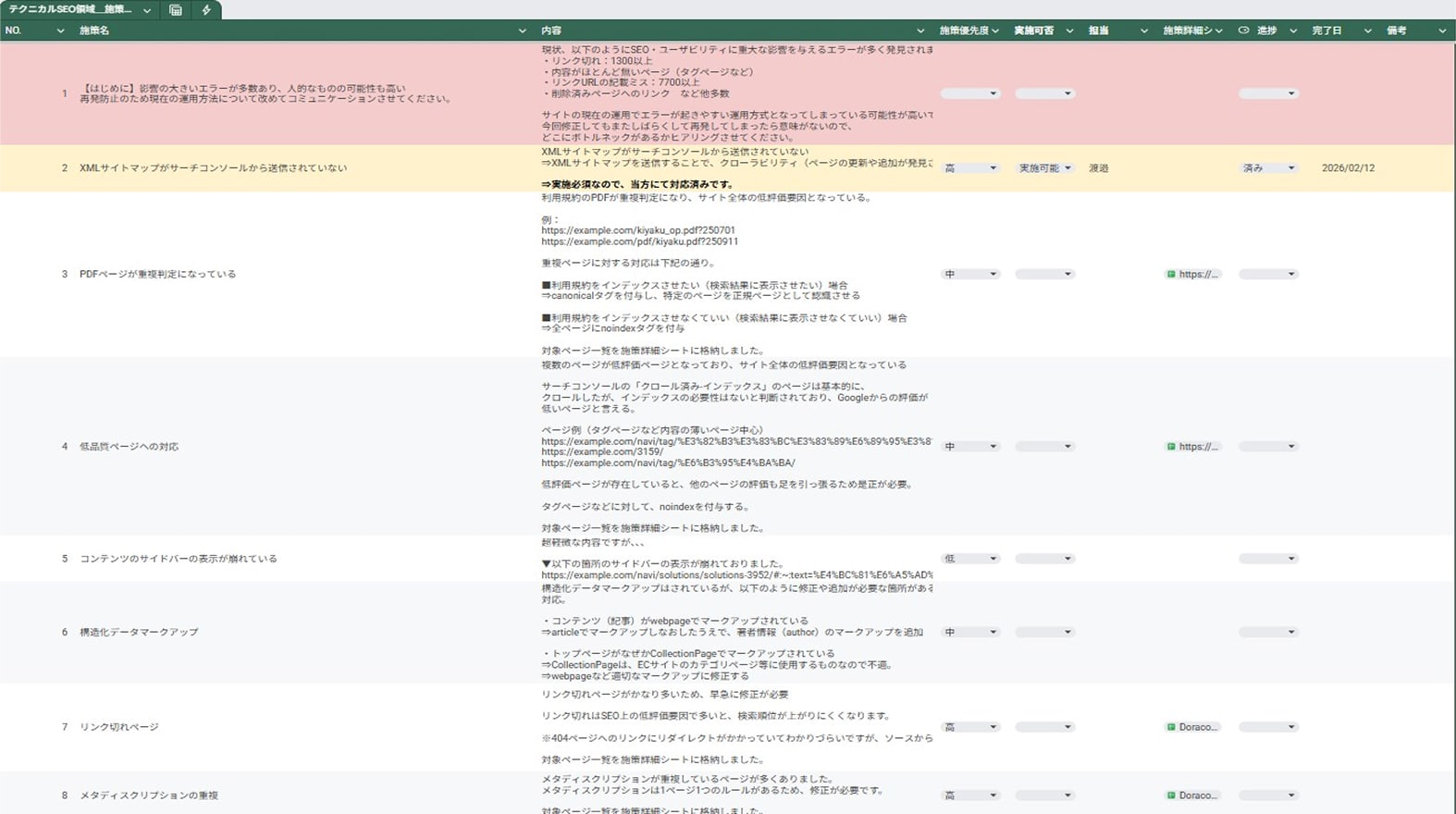The height and width of the screenshot is (814, 1456).
Task: Click the 実施可否 column header arrow
Action: tap(1069, 31)
